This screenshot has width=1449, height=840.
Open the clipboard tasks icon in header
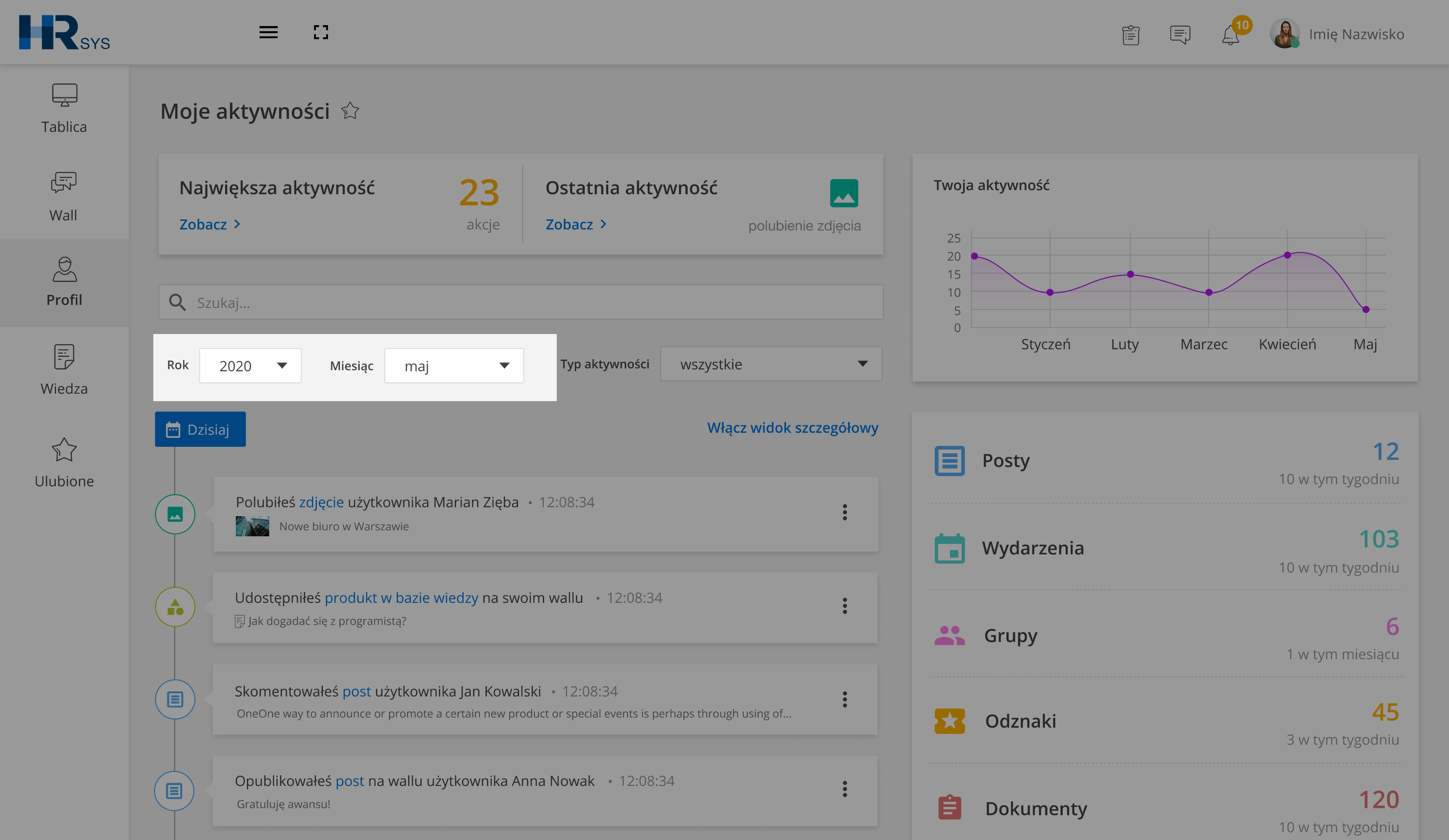(x=1130, y=35)
